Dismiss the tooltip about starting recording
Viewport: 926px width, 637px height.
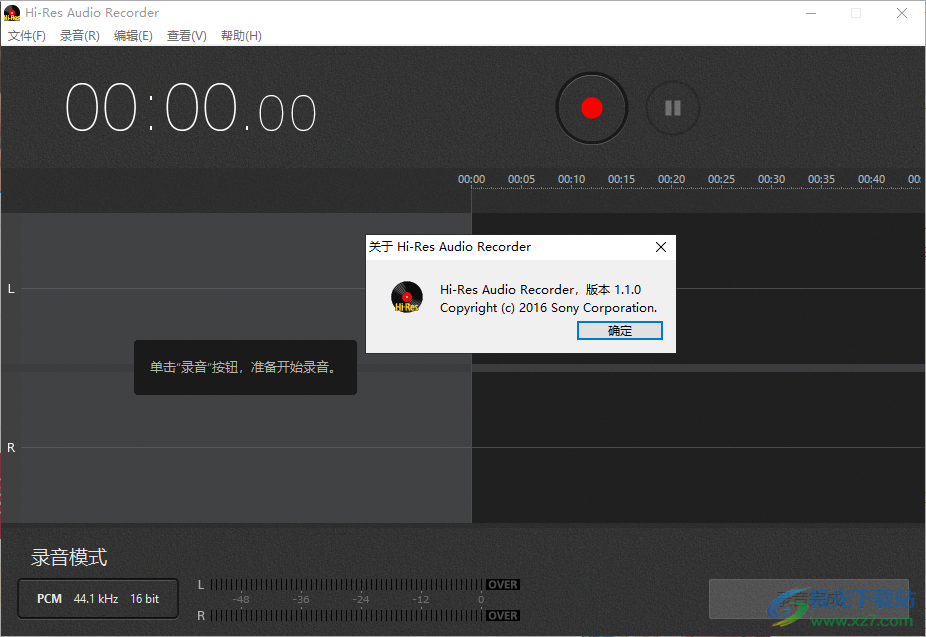pos(245,367)
